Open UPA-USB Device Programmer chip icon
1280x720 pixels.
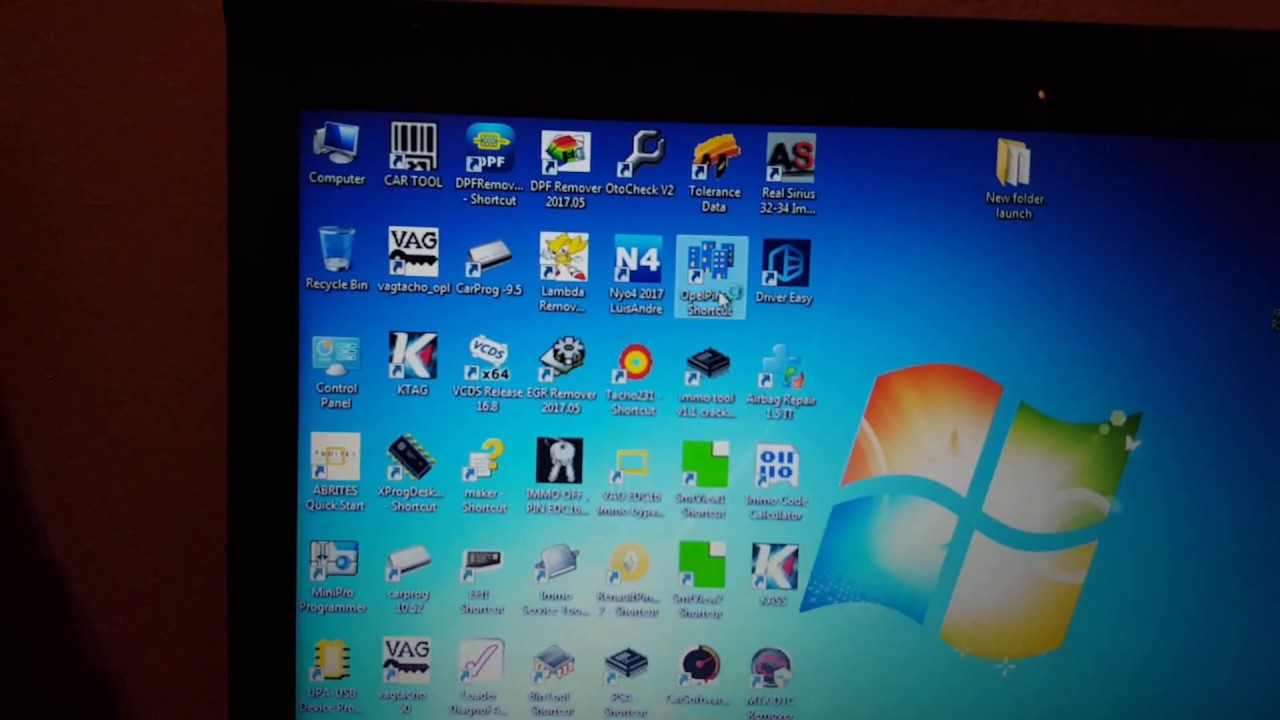(x=332, y=678)
